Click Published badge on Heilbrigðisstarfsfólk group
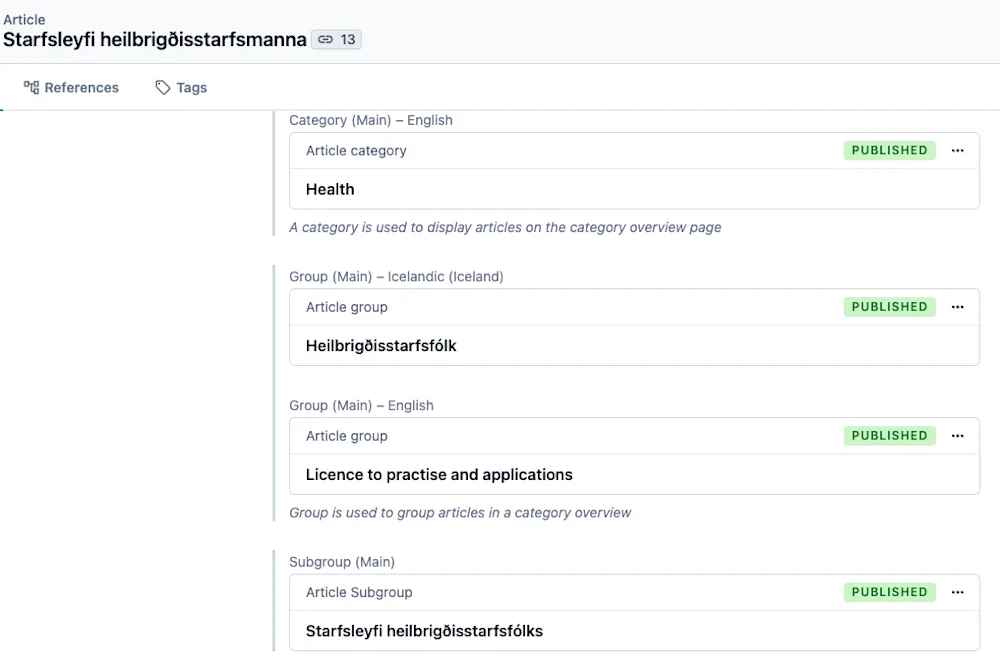Viewport: 1000px width, 670px height. 889,307
